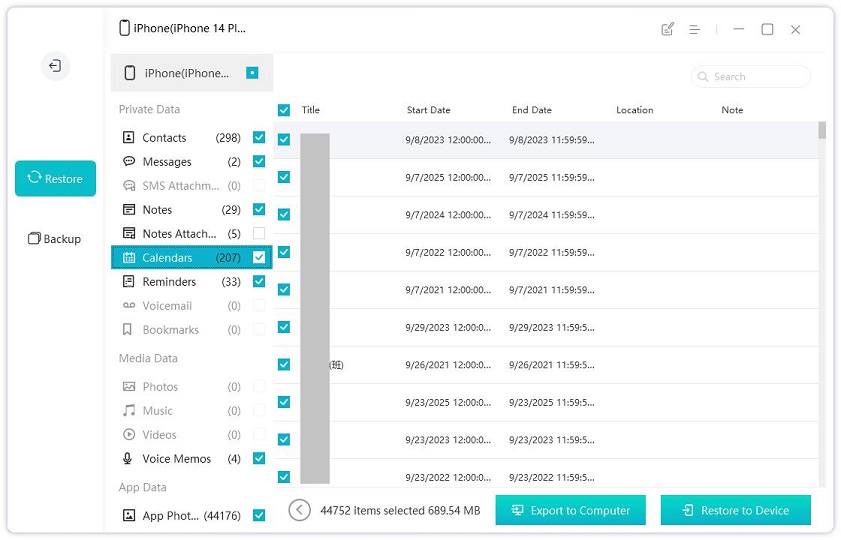Toggle the iPhone device select-all checkbox
The width and height of the screenshot is (841, 540).
coord(253,73)
